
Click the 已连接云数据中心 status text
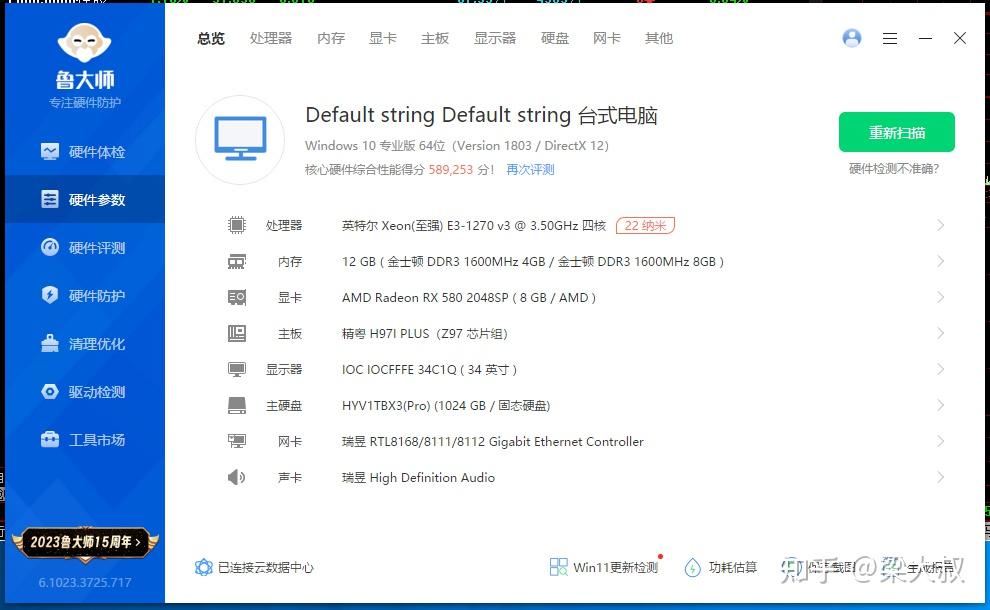point(266,567)
